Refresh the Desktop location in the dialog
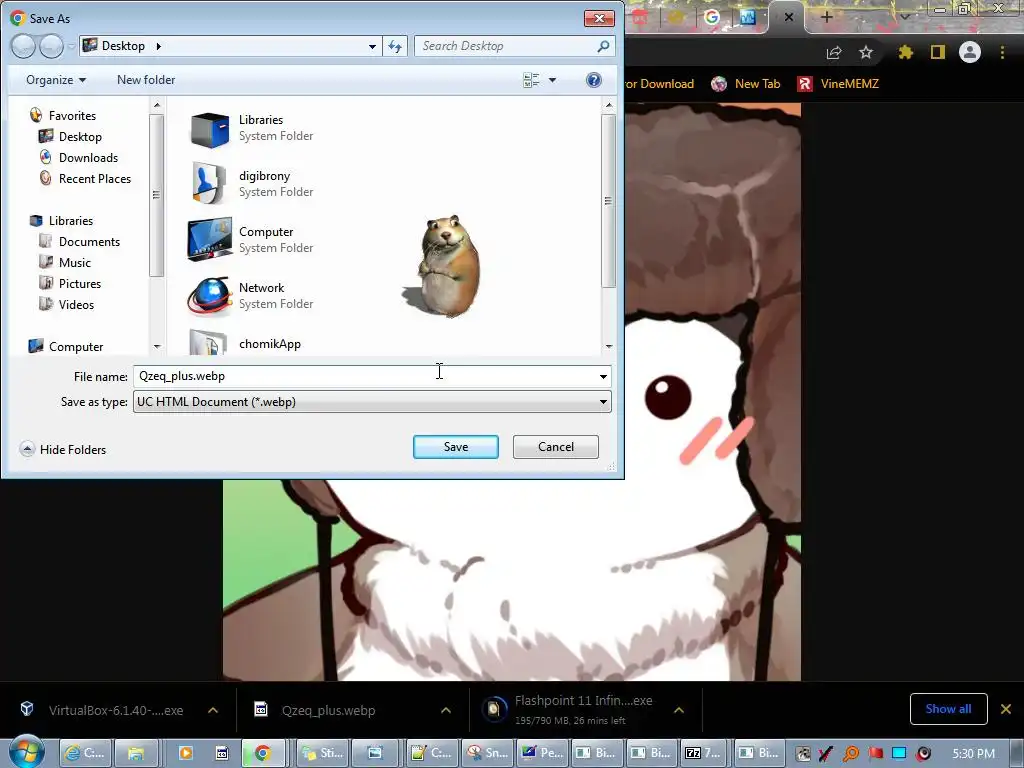 pos(395,46)
